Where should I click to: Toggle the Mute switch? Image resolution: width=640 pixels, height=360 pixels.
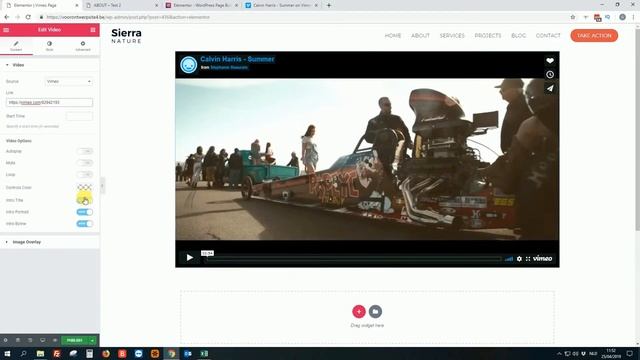pos(84,163)
